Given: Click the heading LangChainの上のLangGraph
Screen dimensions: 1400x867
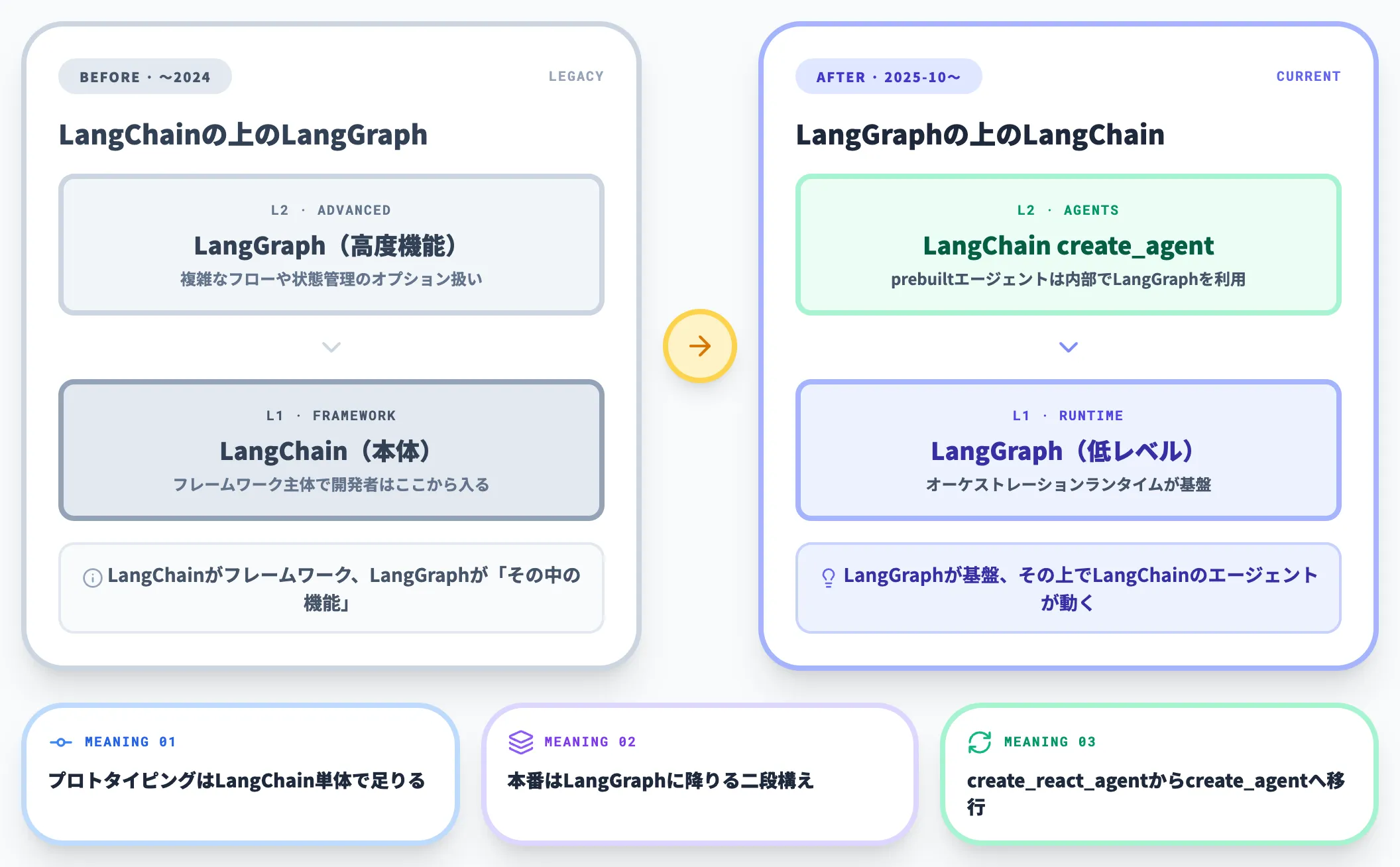Looking at the screenshot, I should (x=243, y=135).
